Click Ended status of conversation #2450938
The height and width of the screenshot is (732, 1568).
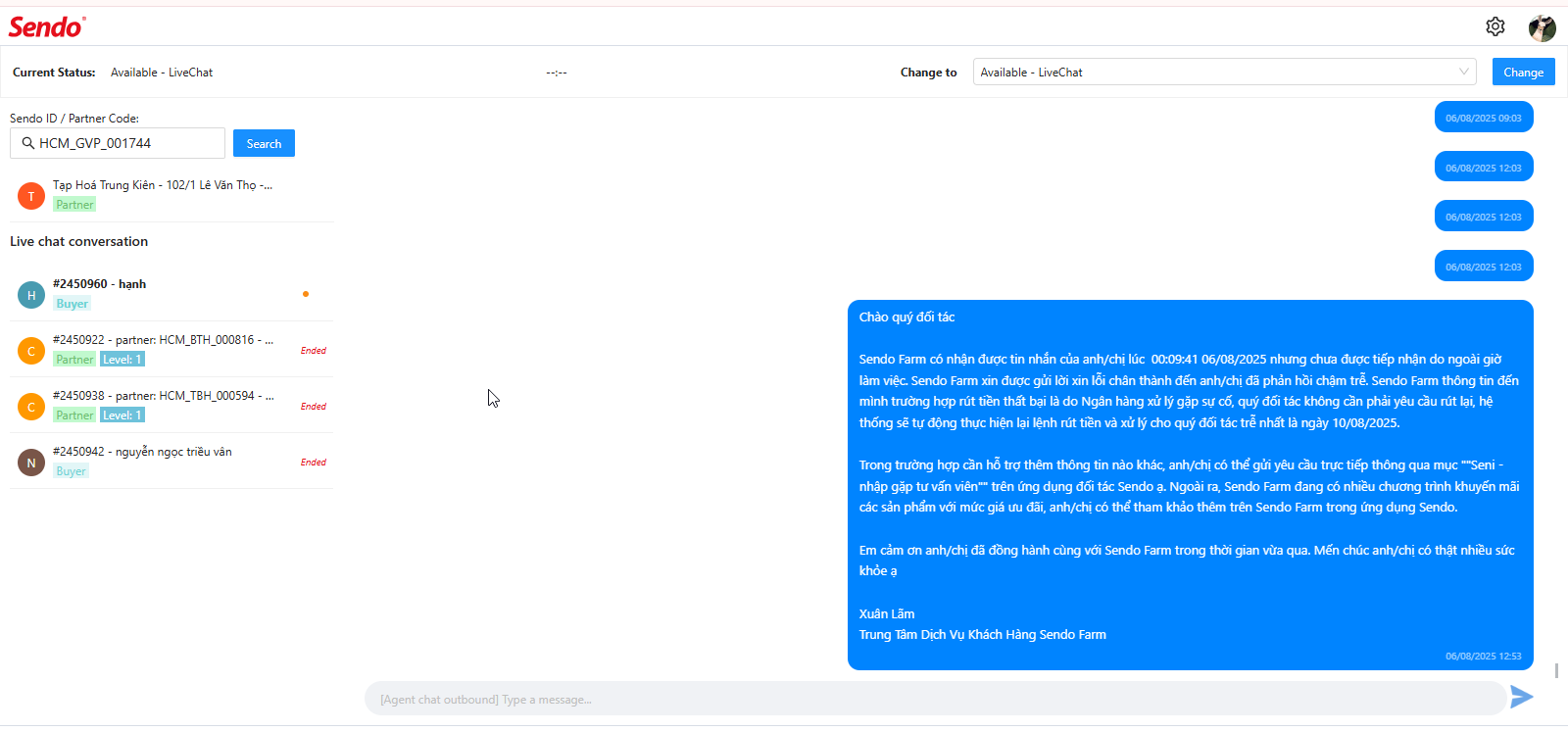pyautogui.click(x=314, y=406)
